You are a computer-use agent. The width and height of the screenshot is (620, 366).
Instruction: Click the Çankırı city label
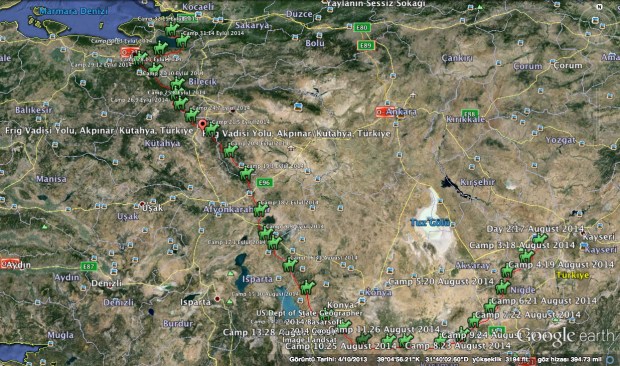pos(457,58)
